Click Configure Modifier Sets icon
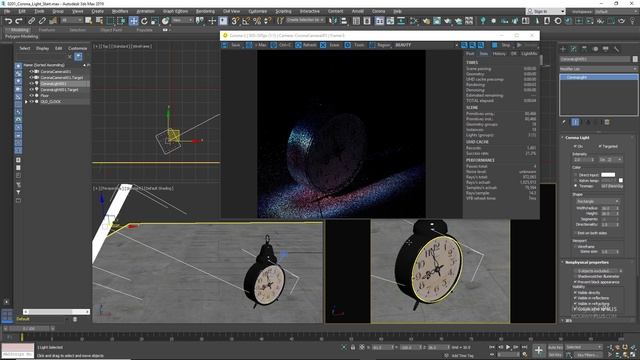The image size is (640, 360). [607, 122]
